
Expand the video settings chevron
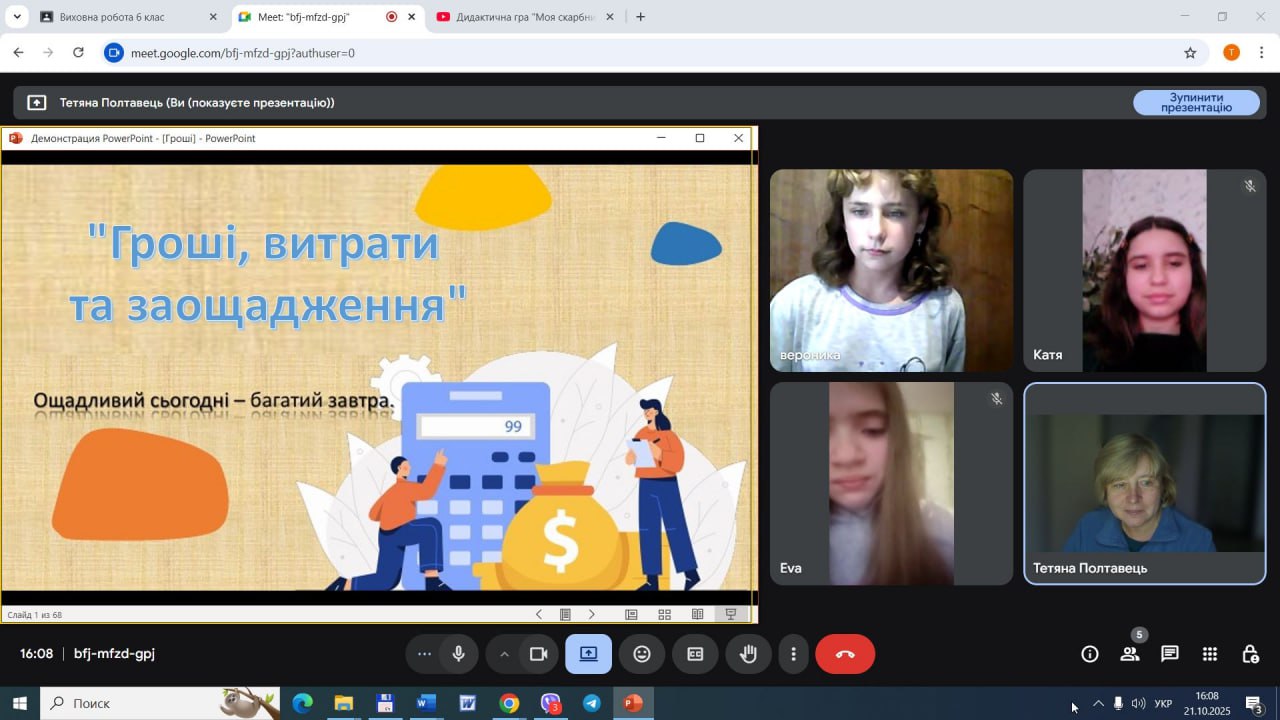(504, 654)
